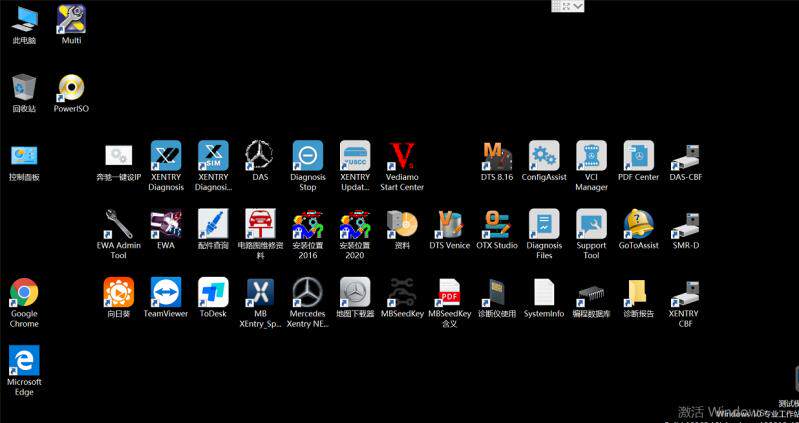Open the SystemInfo file icon
Screen dimensions: 799x423
[544, 293]
